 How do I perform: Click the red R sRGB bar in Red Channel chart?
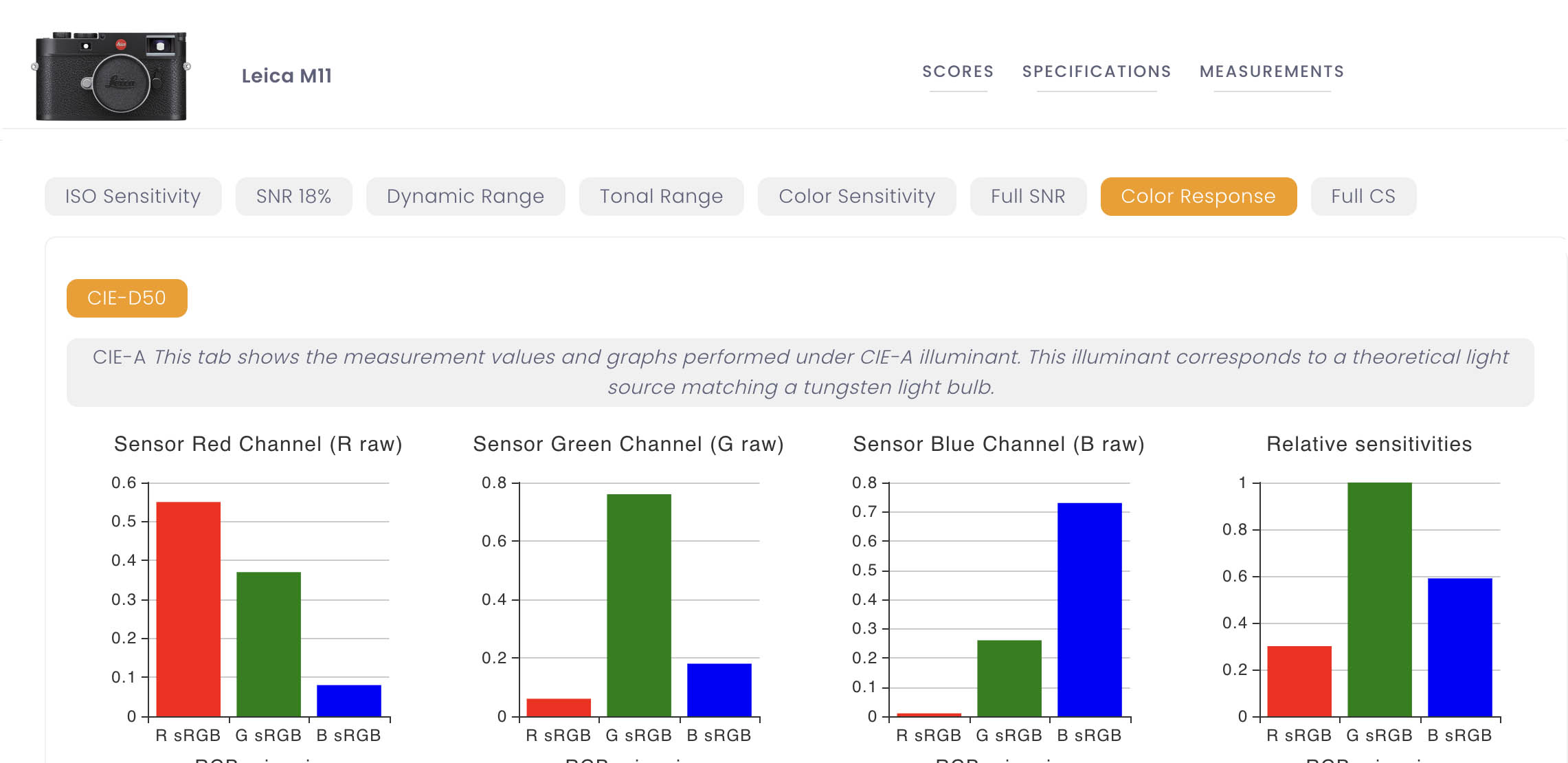188,609
